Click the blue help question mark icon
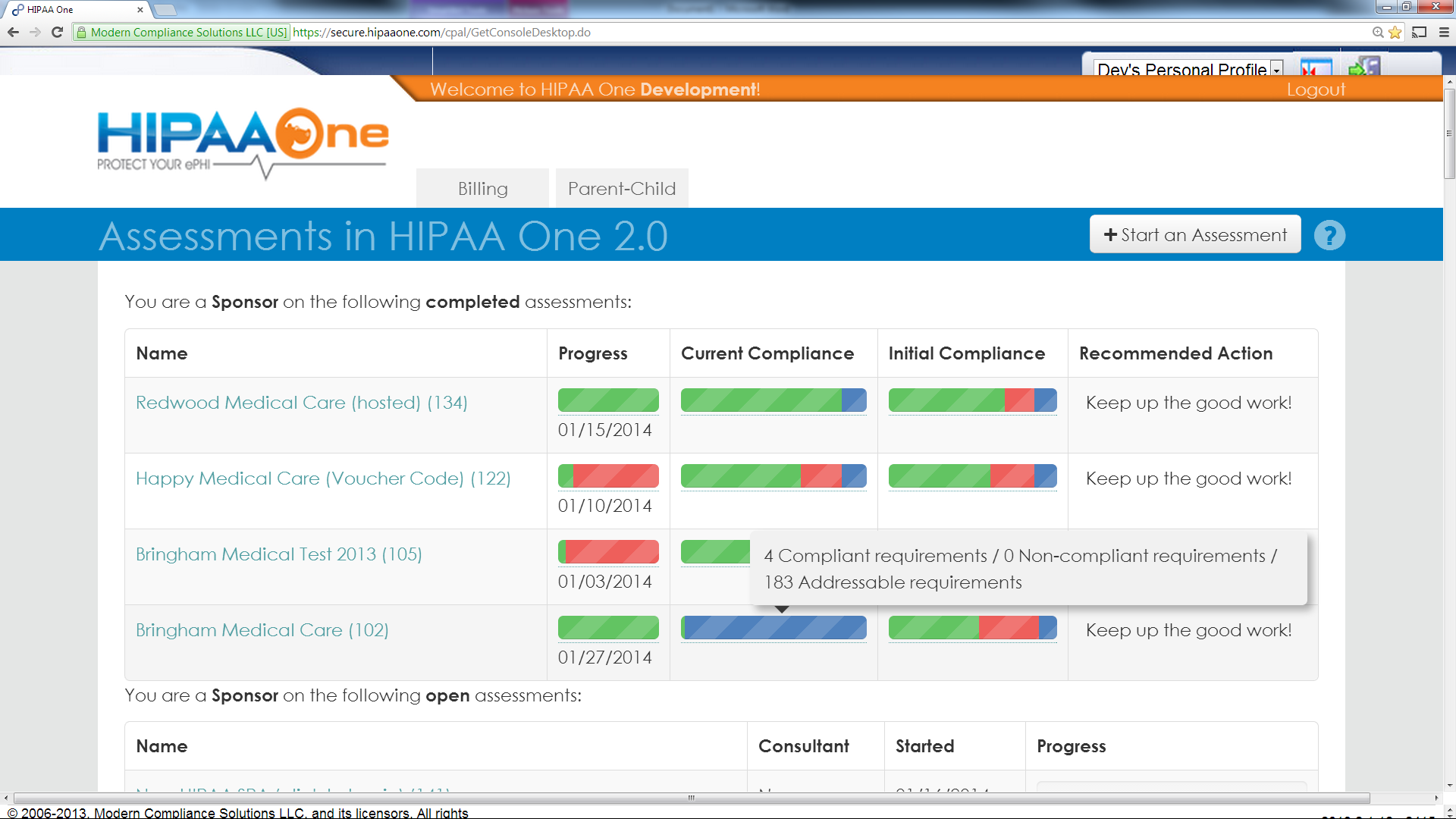The height and width of the screenshot is (819, 1456). [1329, 235]
